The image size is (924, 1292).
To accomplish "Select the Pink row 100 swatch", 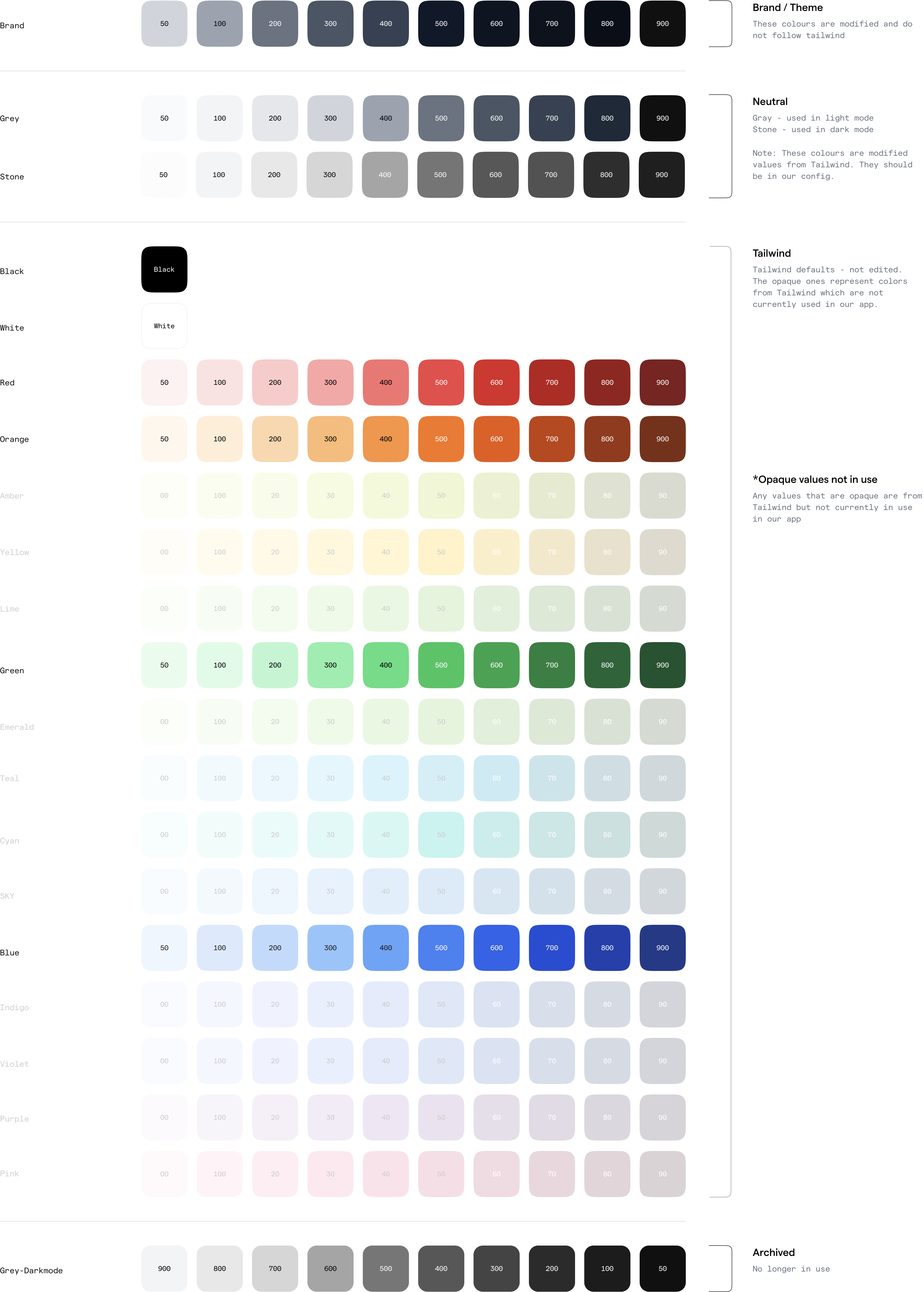I will pos(220,1174).
